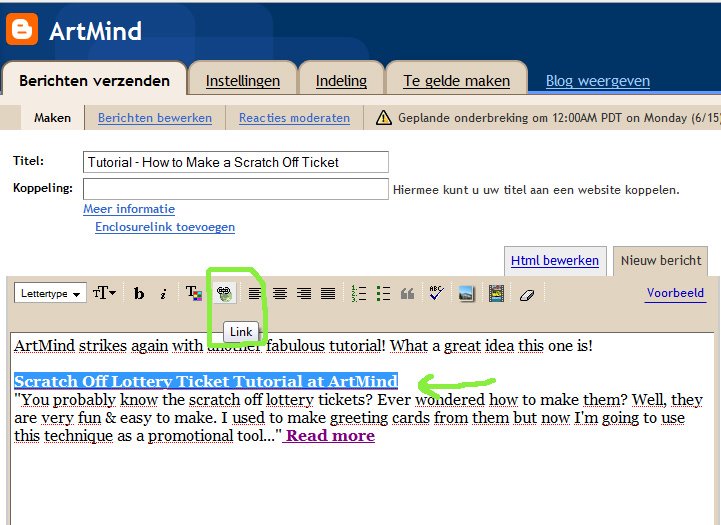Click the warning triangle icon
Screen dimensions: 721x525
383,118
